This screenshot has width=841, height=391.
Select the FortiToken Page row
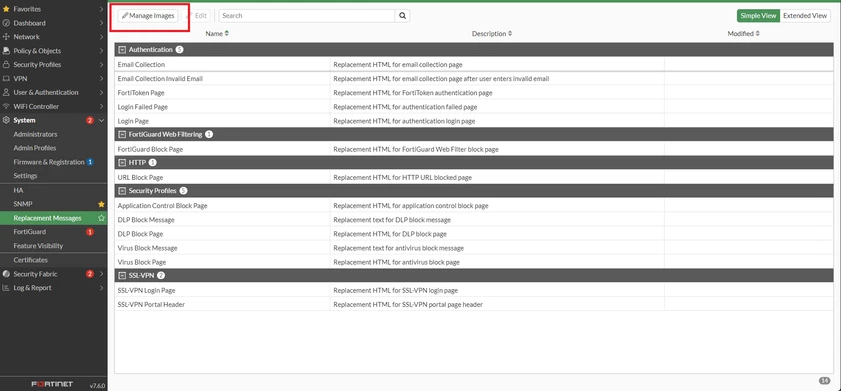(x=474, y=93)
